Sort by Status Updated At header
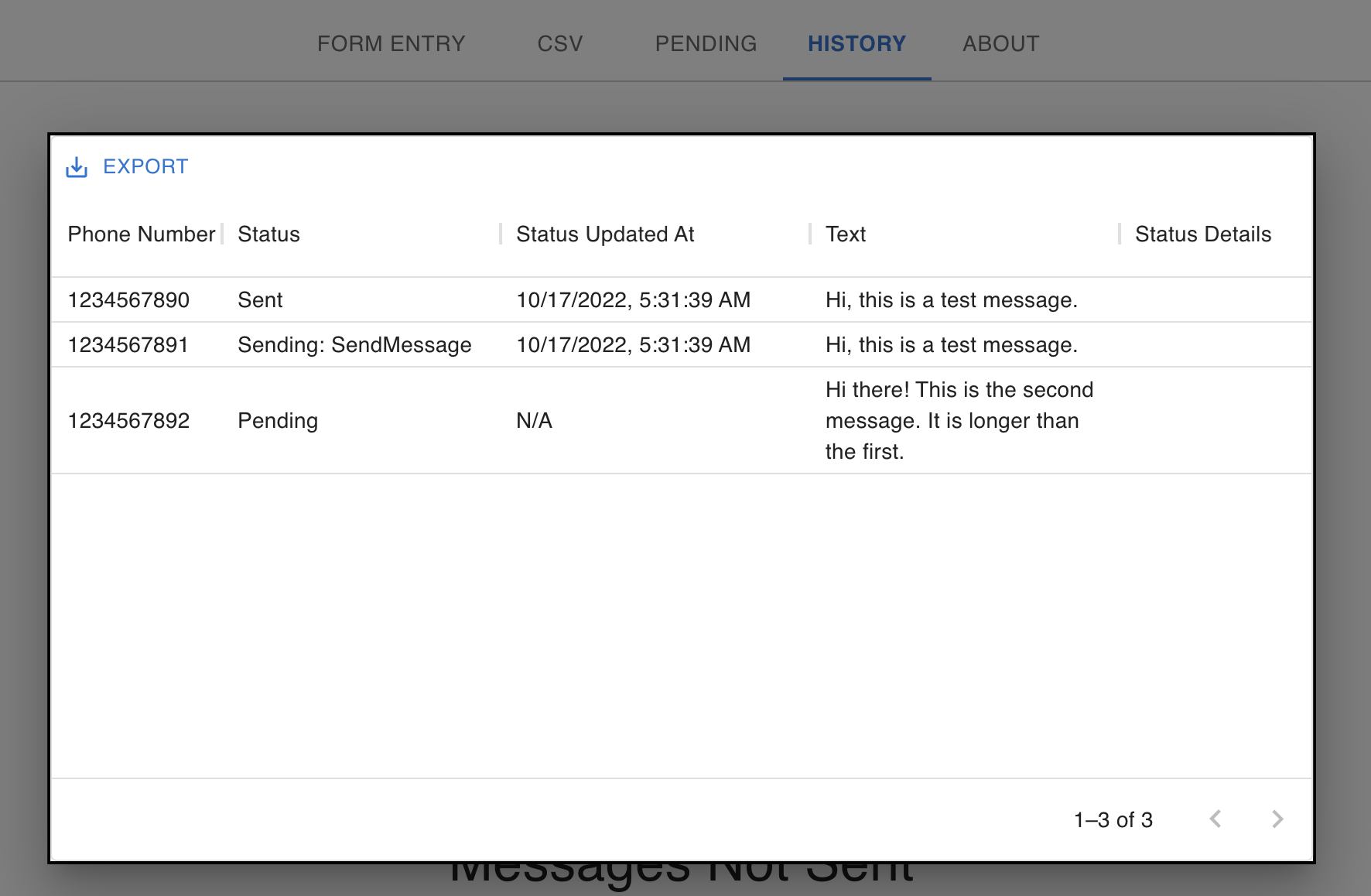The height and width of the screenshot is (896, 1371). (605, 234)
